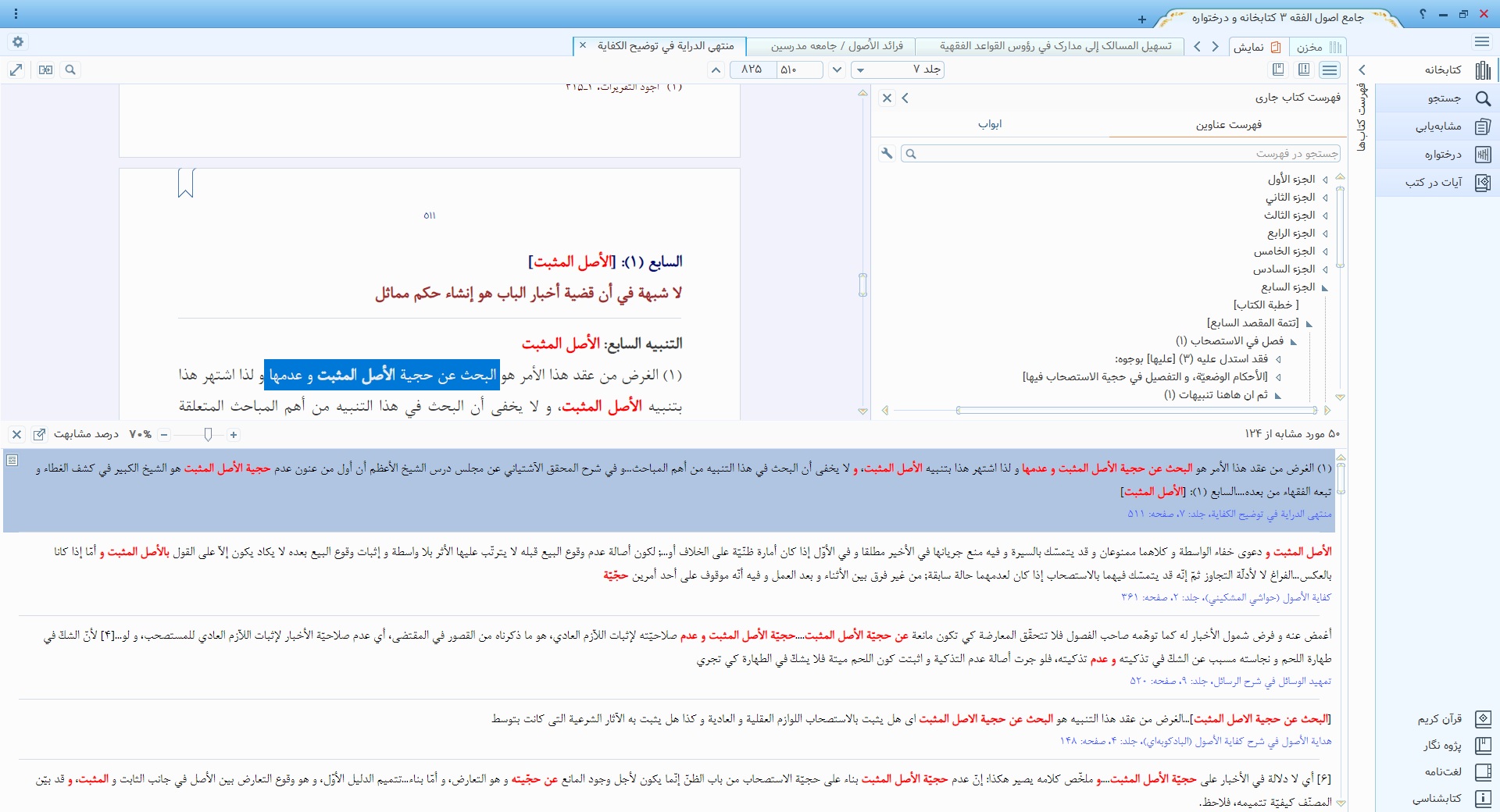Add a new main tab with plus
This screenshot has width=1500, height=812.
click(1142, 19)
